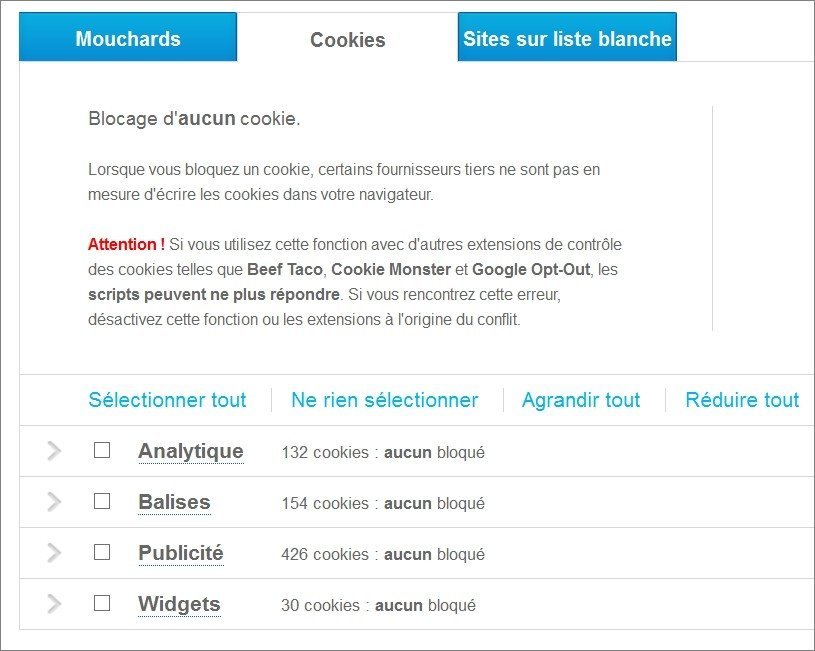Enable the Widgets checkbox
815x651 pixels.
pos(102,603)
